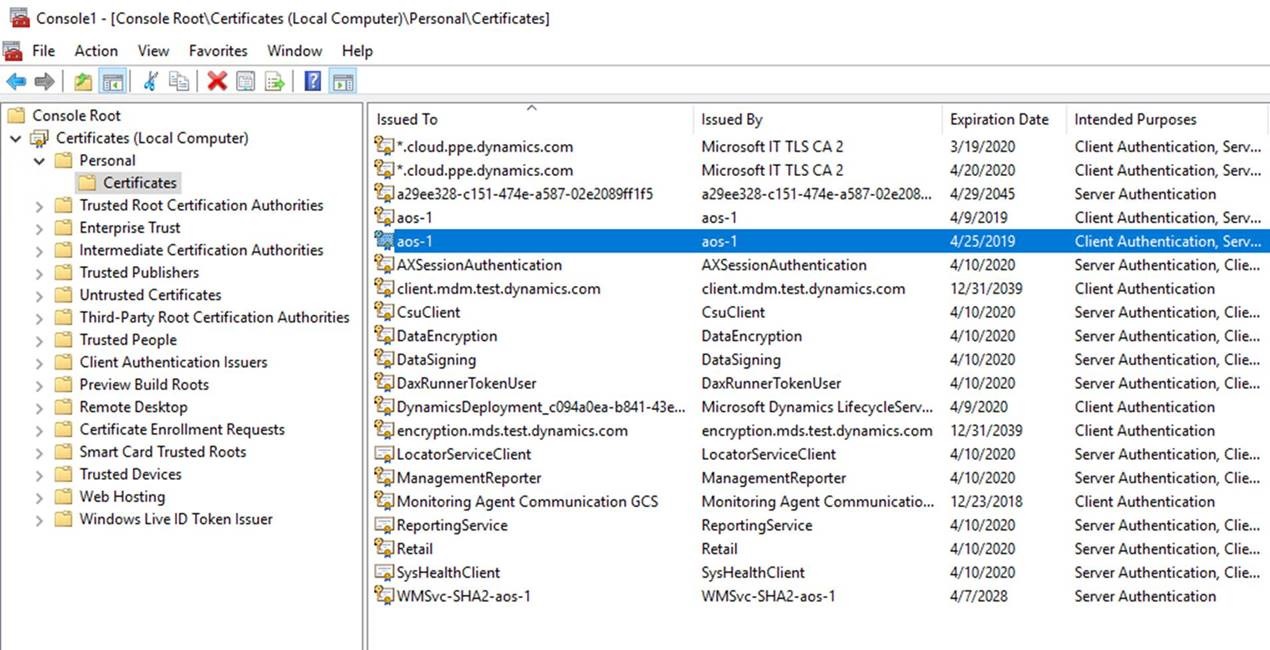Click the Up one level folder icon
1270x650 pixels.
pyautogui.click(x=83, y=82)
